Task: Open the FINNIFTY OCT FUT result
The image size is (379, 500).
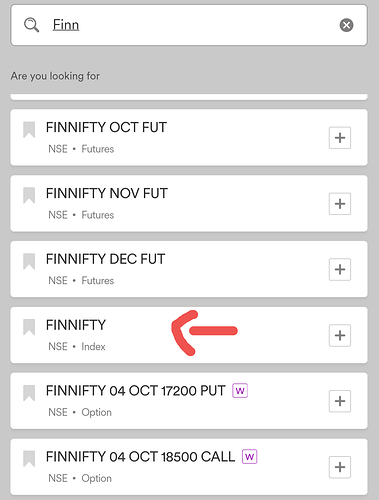Action: click(189, 137)
